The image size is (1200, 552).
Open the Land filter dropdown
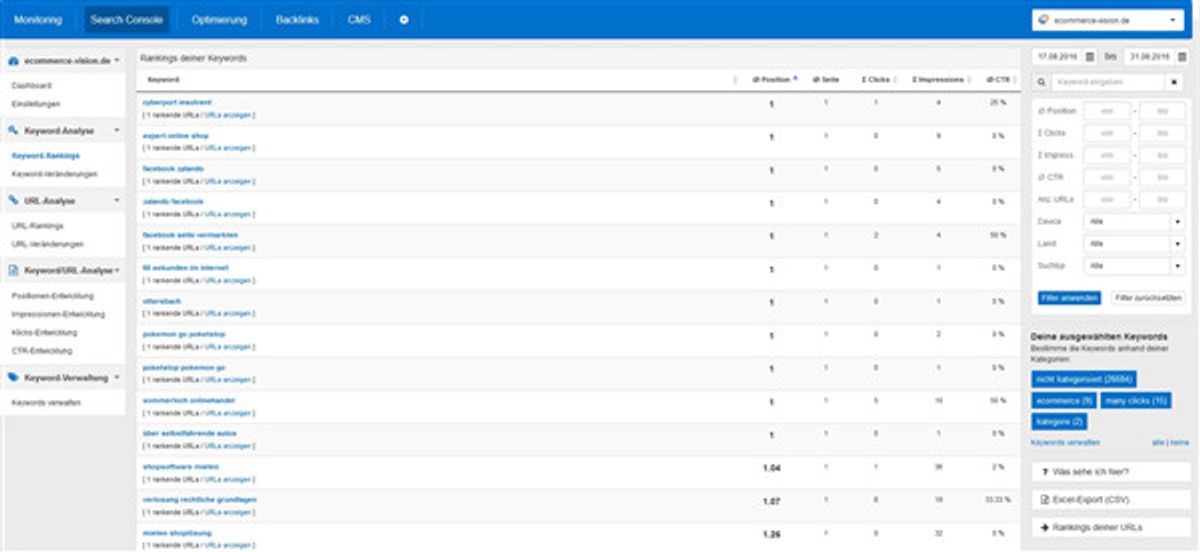click(1135, 243)
